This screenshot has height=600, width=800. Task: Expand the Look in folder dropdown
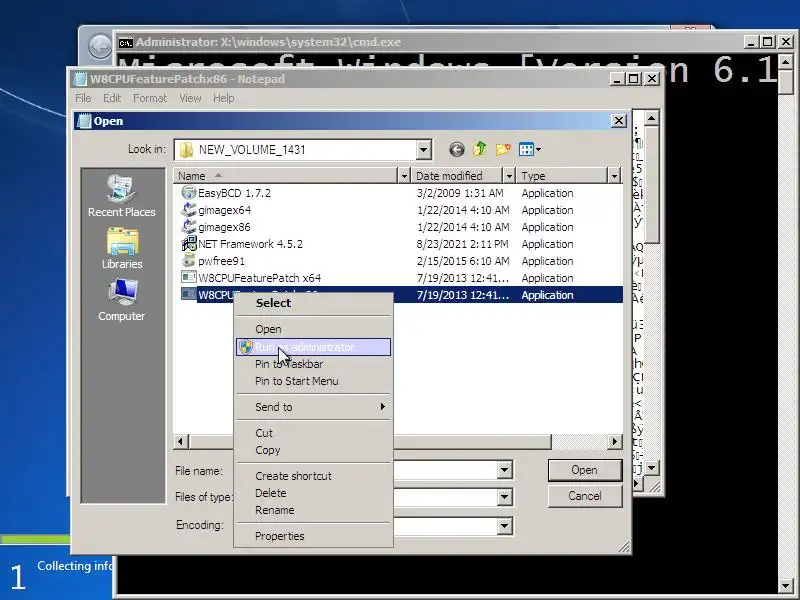pos(423,149)
